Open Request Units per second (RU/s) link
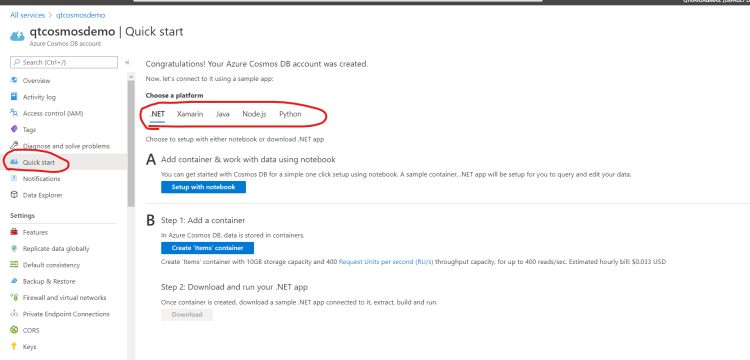The image size is (750, 360). click(386, 262)
